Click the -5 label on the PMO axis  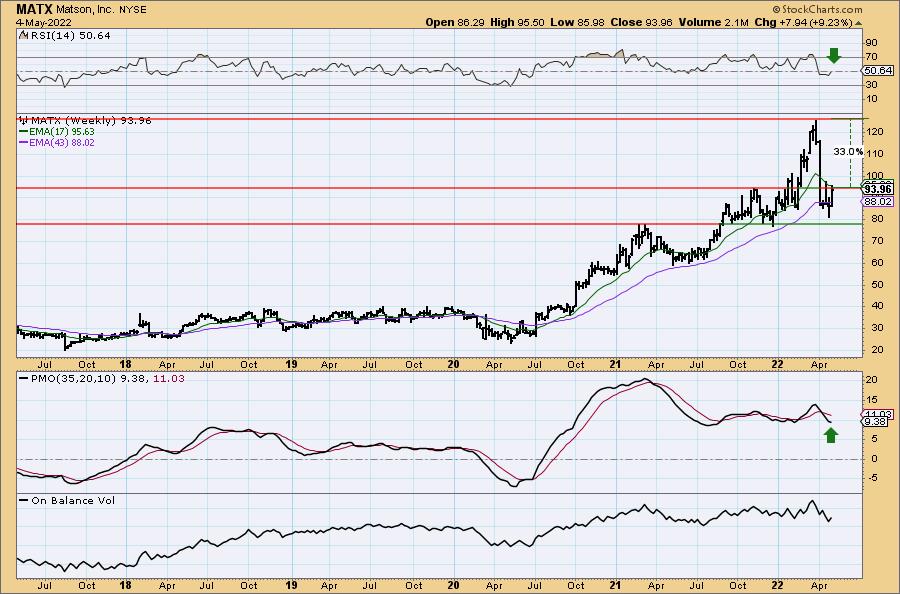872,478
